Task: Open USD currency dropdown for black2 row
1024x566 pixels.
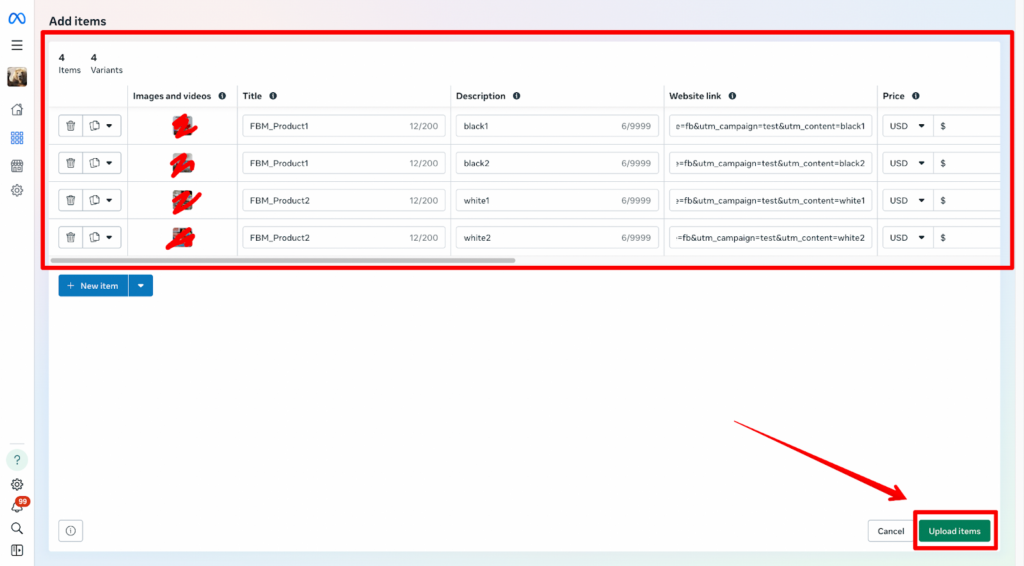Action: tap(908, 163)
